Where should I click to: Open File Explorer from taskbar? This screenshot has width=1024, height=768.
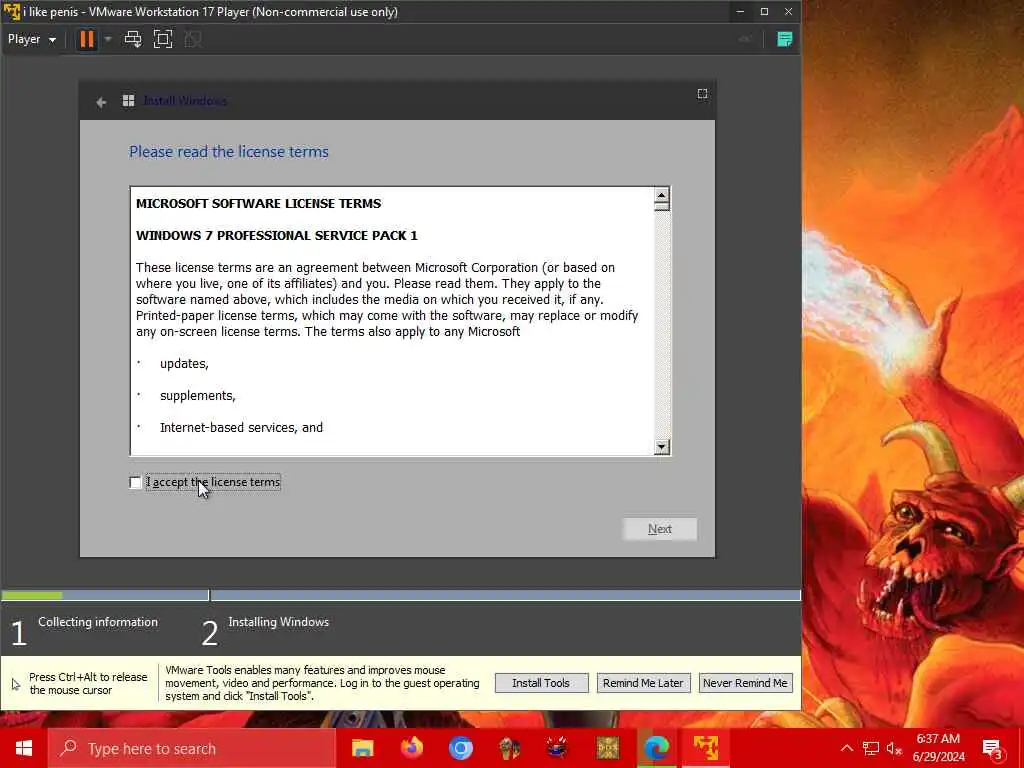point(362,748)
